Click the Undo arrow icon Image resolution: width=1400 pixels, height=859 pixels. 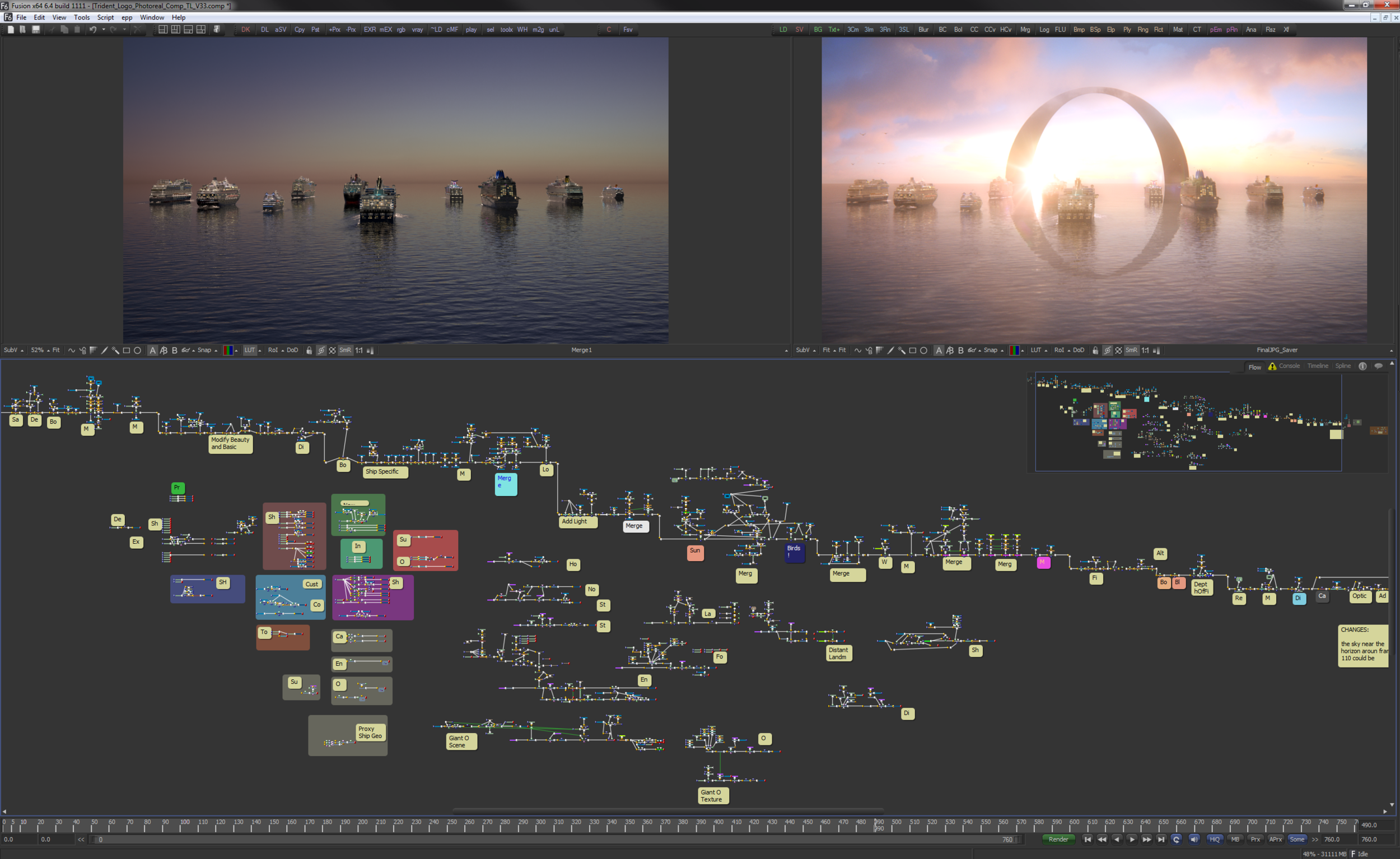coord(92,30)
